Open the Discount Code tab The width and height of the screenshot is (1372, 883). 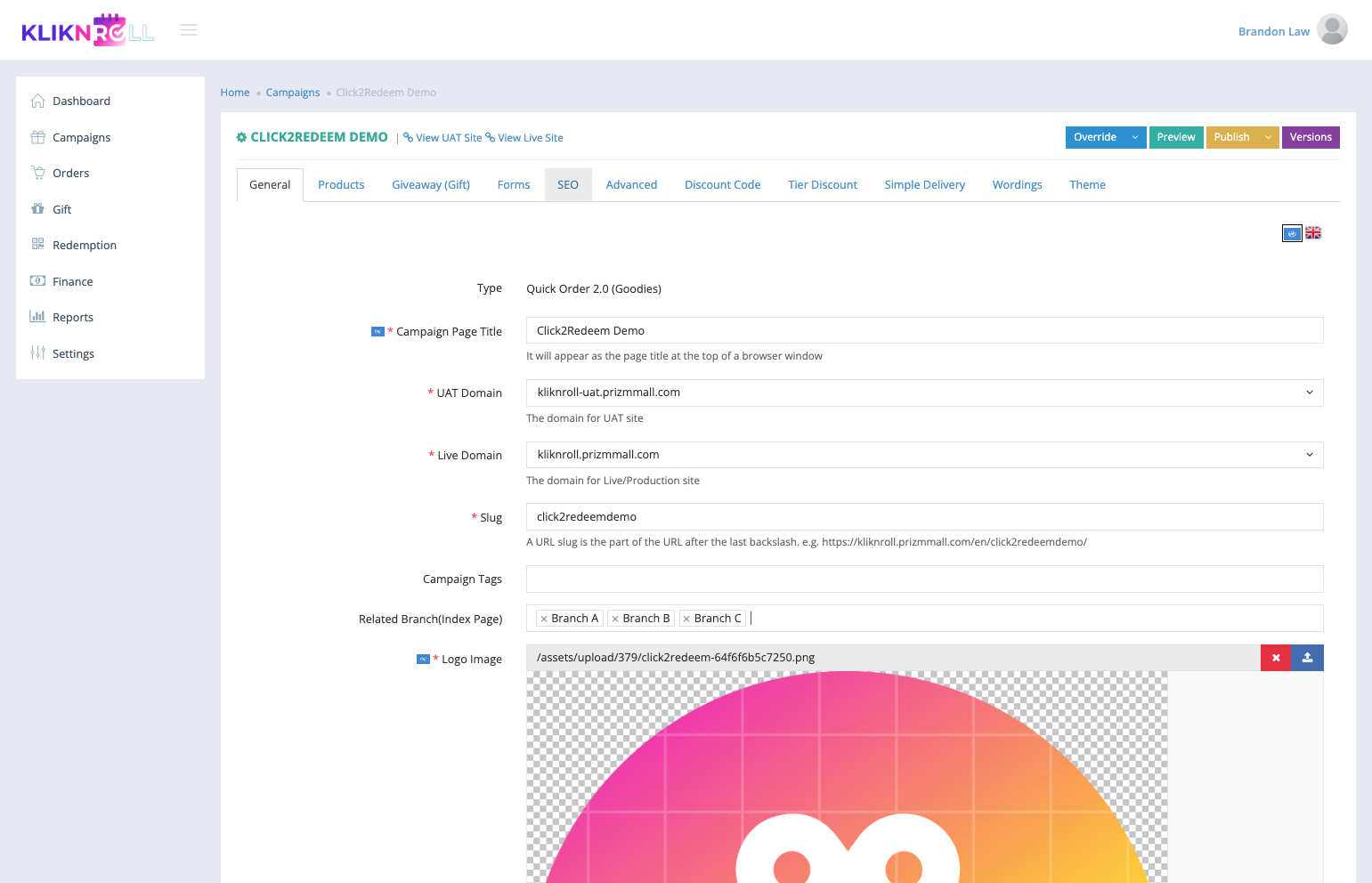723,185
